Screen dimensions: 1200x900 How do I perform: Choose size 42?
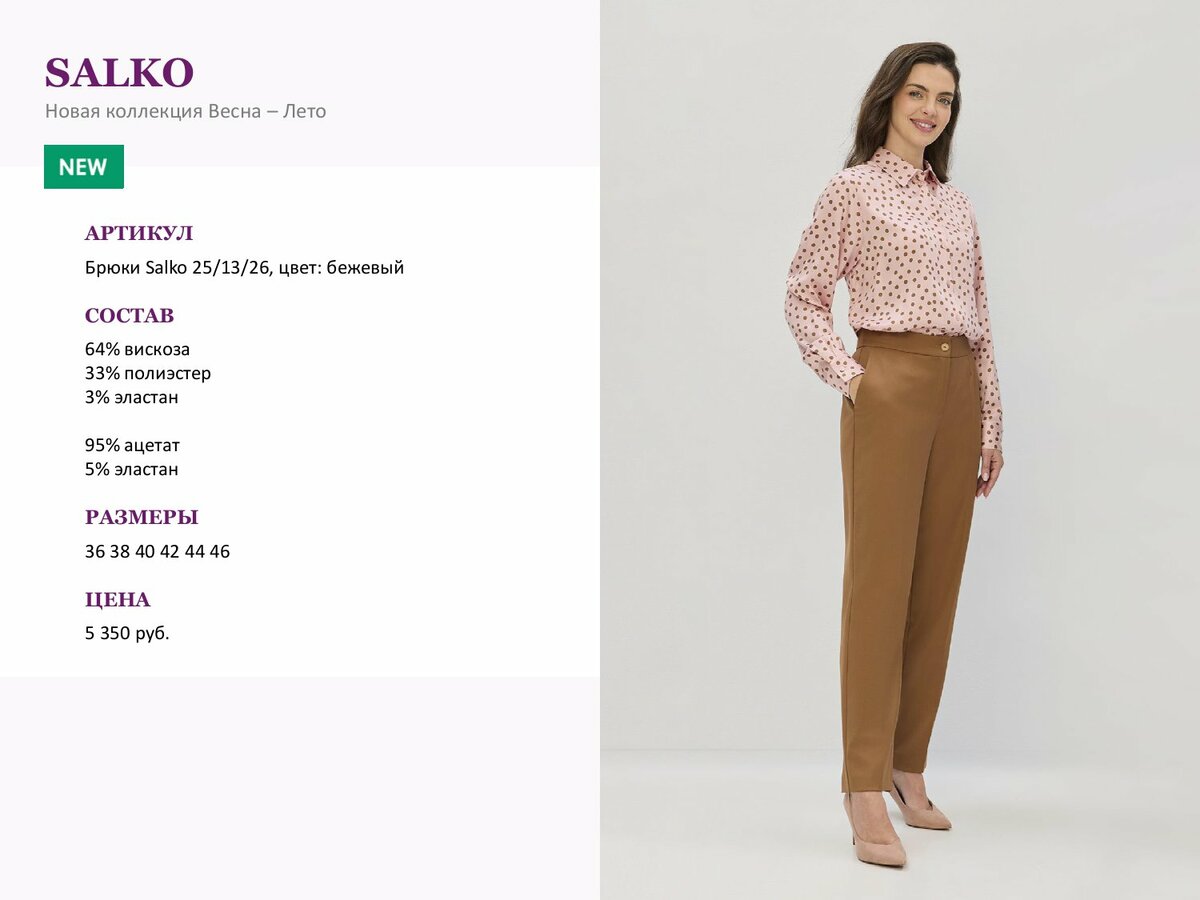pos(170,552)
